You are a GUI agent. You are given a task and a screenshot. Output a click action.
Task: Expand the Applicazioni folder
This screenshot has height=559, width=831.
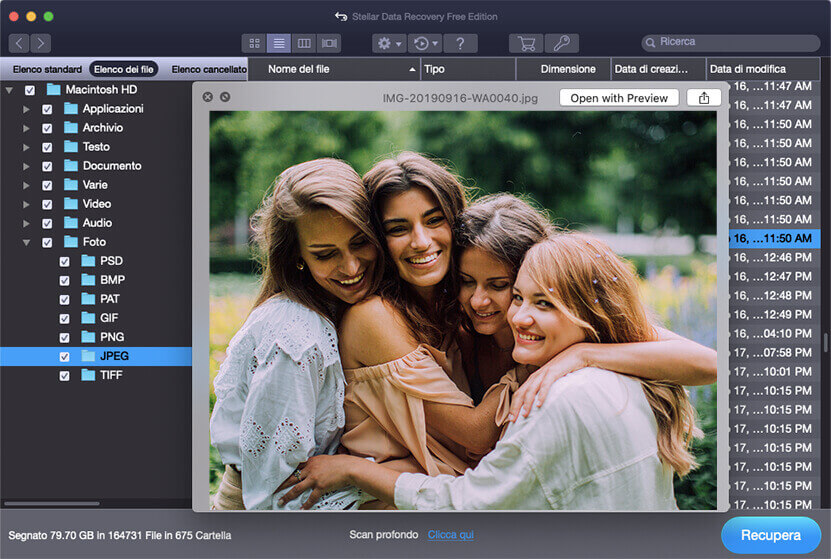(x=26, y=109)
